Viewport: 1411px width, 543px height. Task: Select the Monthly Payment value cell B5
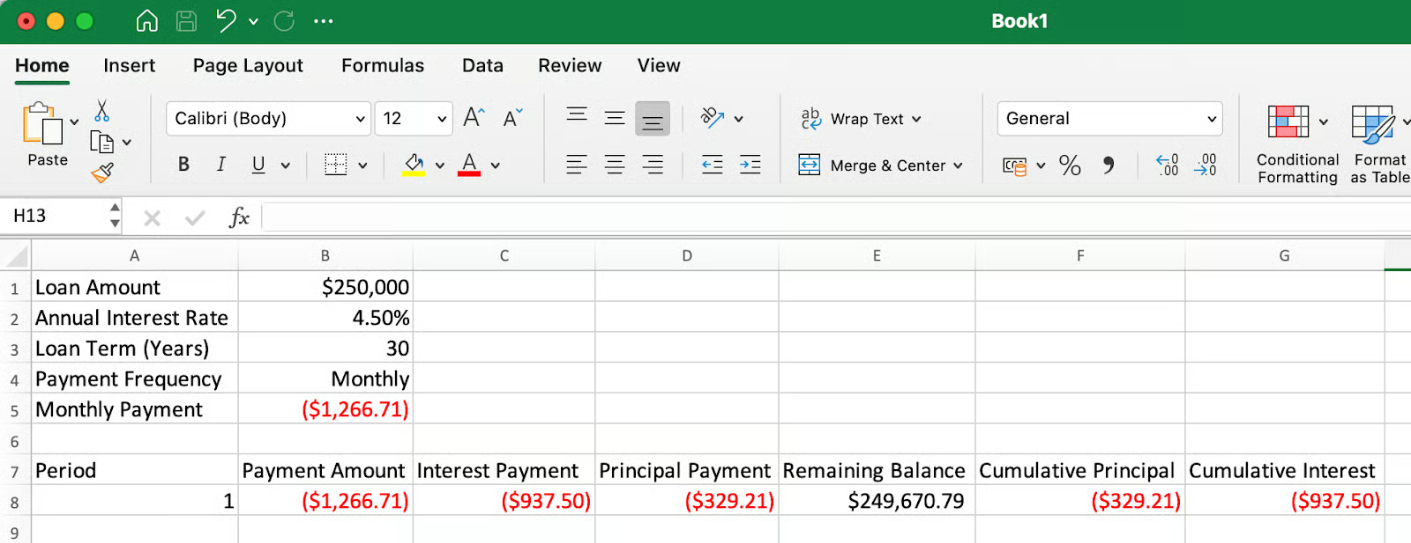(325, 409)
